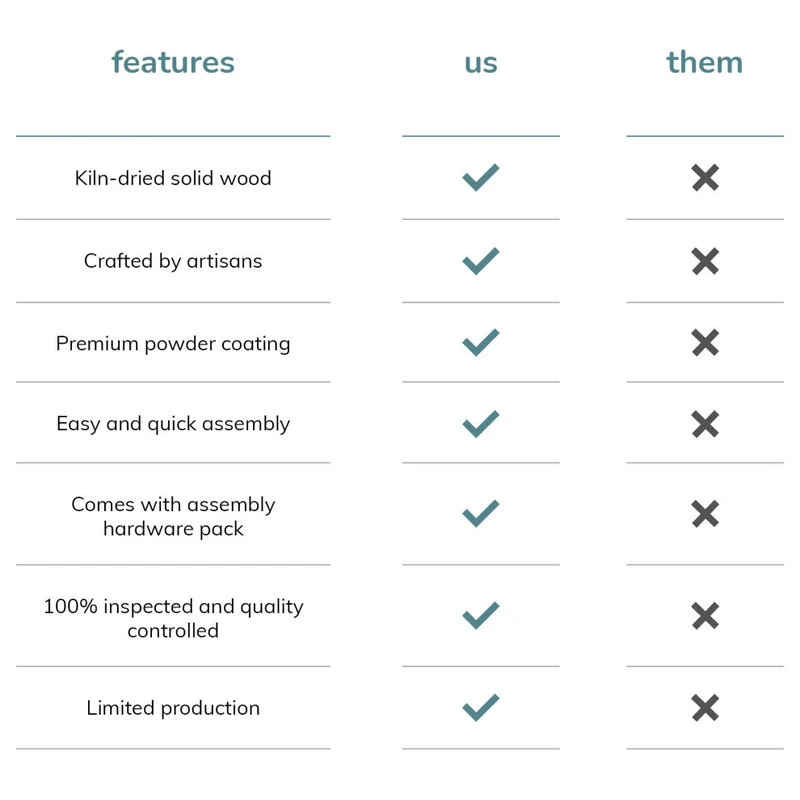Image resolution: width=800 pixels, height=800 pixels.
Task: Click the checkmark beside Crafted by artisans
Action: point(480,261)
